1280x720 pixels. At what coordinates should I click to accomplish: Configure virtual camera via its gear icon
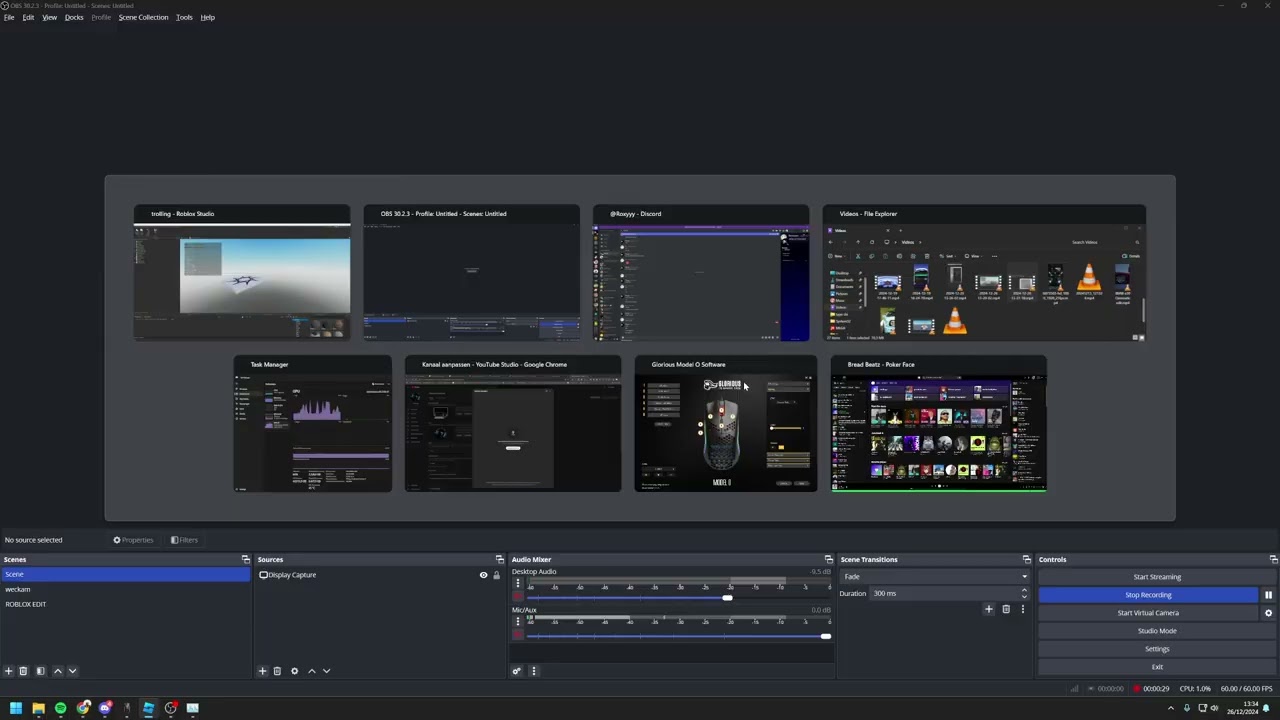[x=1268, y=613]
